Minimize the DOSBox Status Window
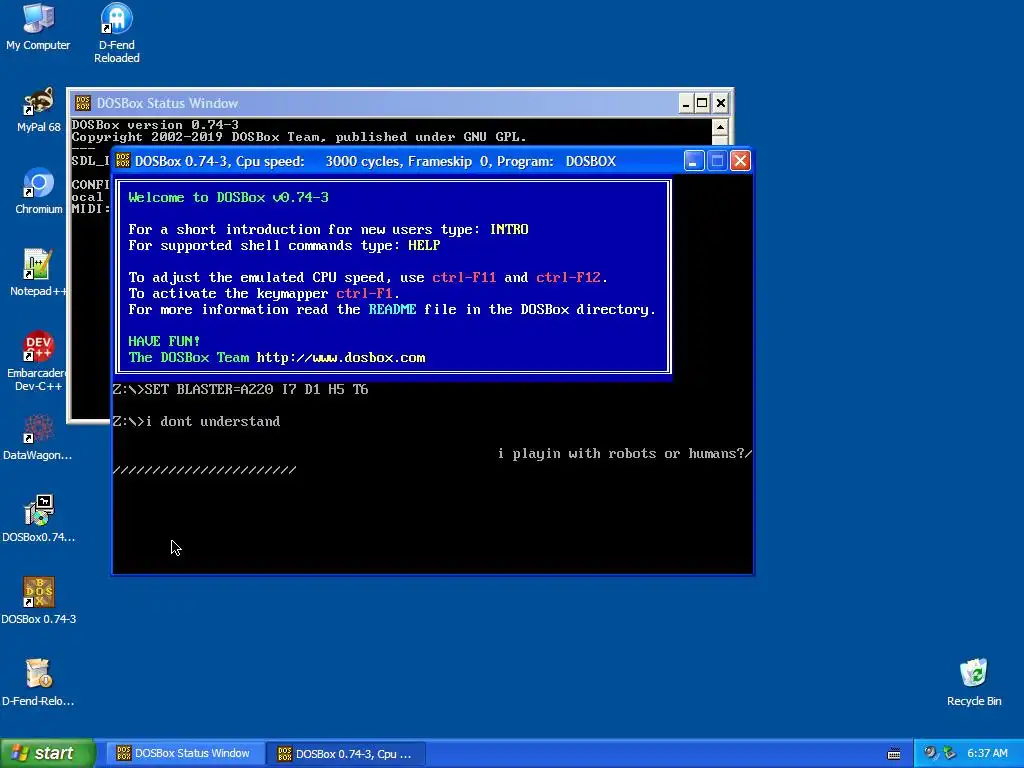Image resolution: width=1024 pixels, height=768 pixels. [686, 103]
